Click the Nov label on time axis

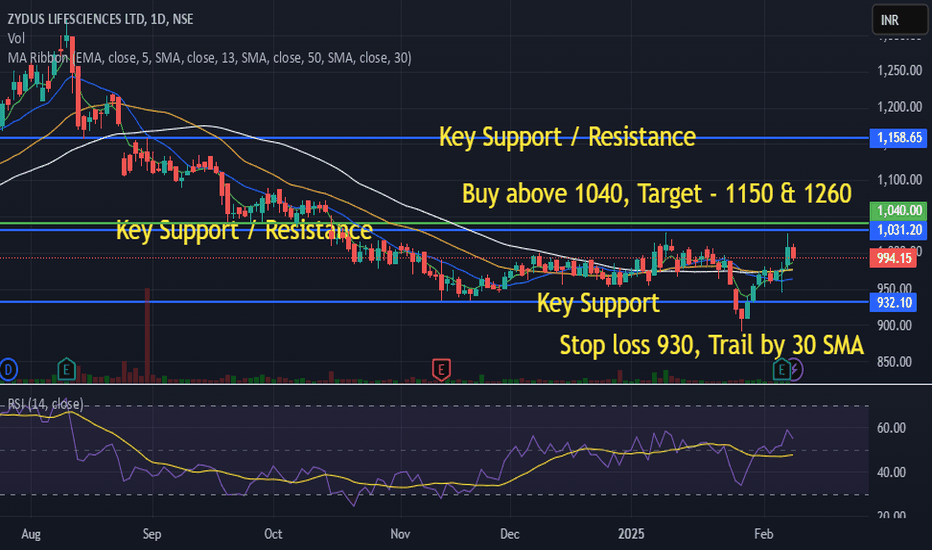coord(400,534)
